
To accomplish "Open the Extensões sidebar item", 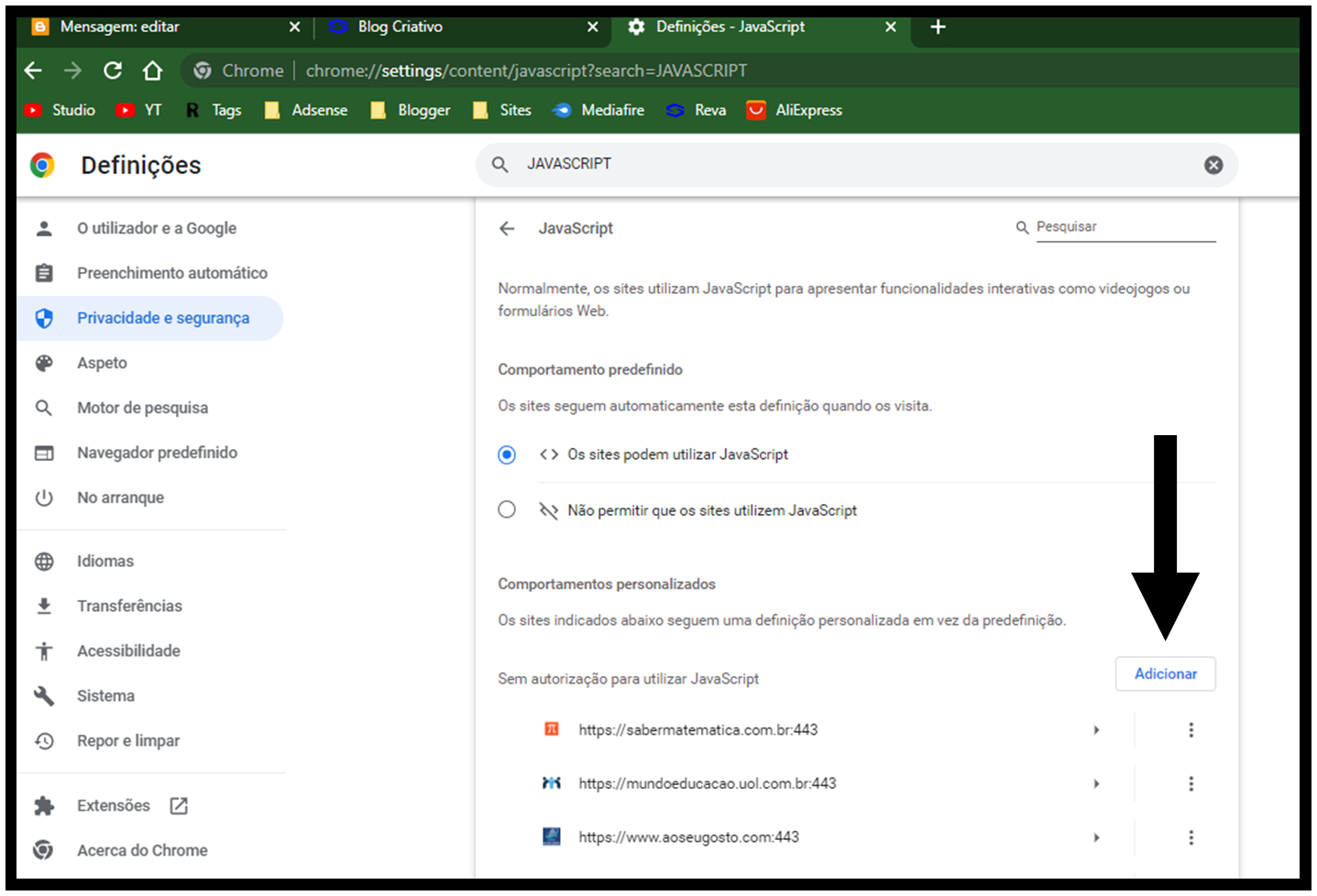I will (114, 805).
